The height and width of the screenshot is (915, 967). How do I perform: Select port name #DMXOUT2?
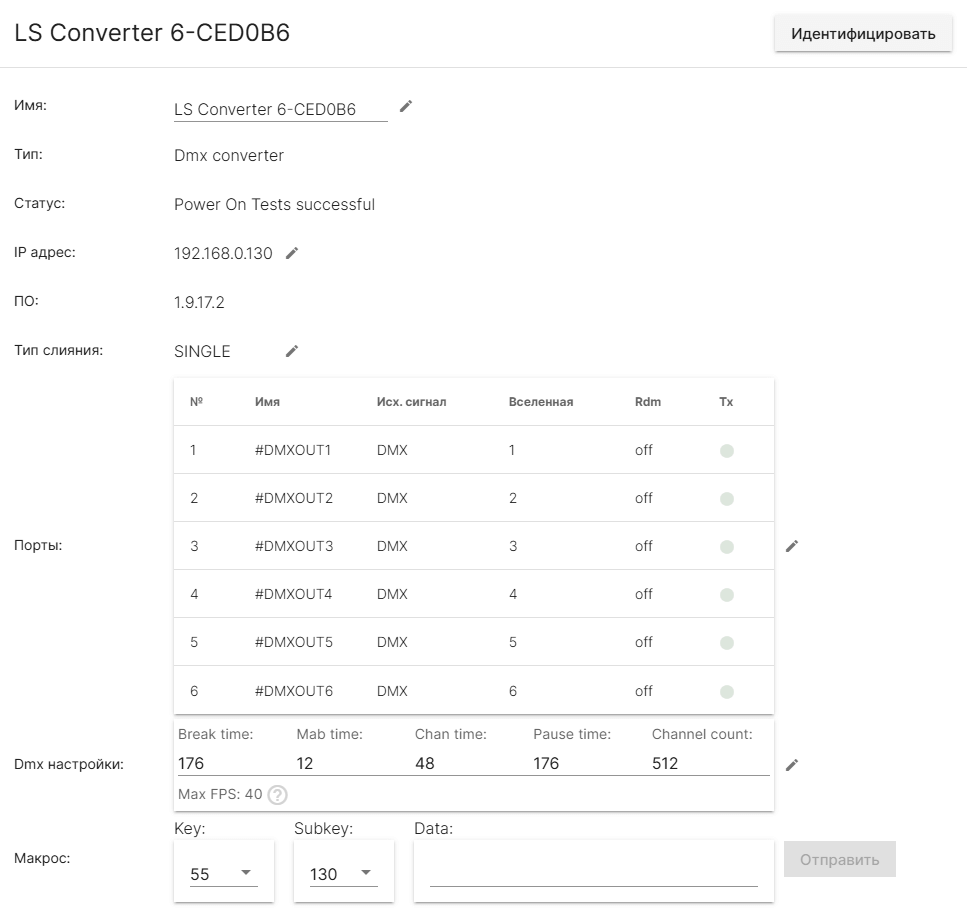[x=294, y=498]
